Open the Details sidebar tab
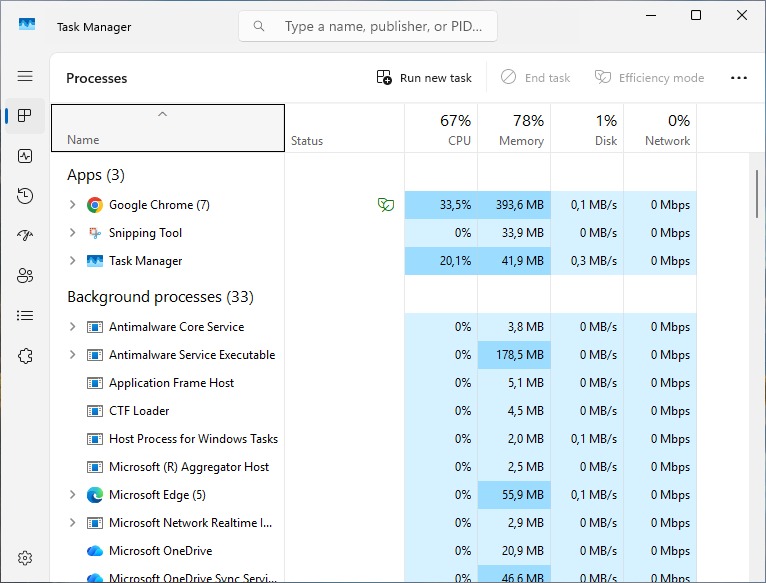Screen dimensions: 766x583 (x=25, y=316)
